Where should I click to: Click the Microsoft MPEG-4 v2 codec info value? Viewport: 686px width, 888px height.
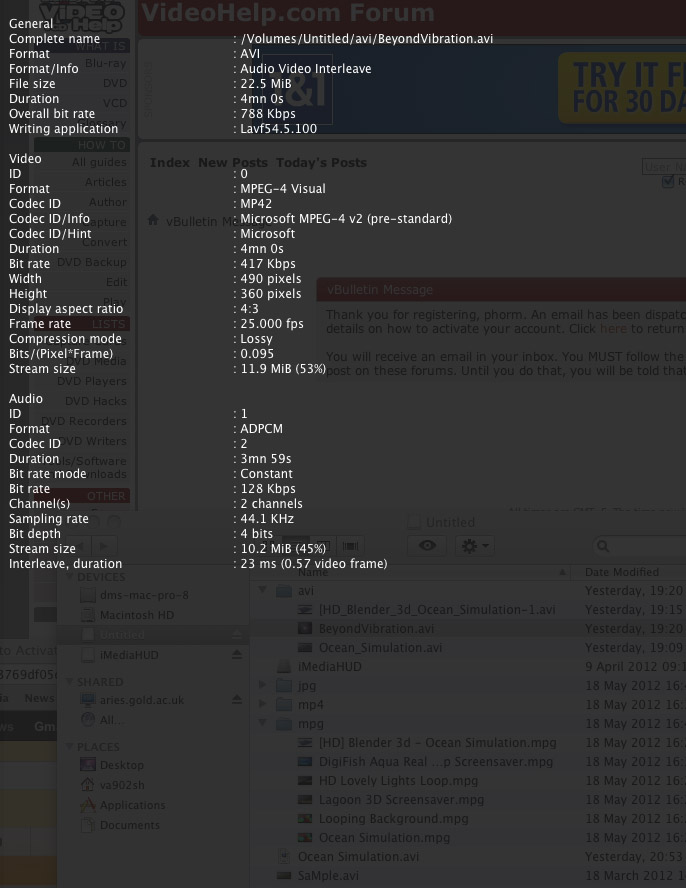click(x=346, y=219)
